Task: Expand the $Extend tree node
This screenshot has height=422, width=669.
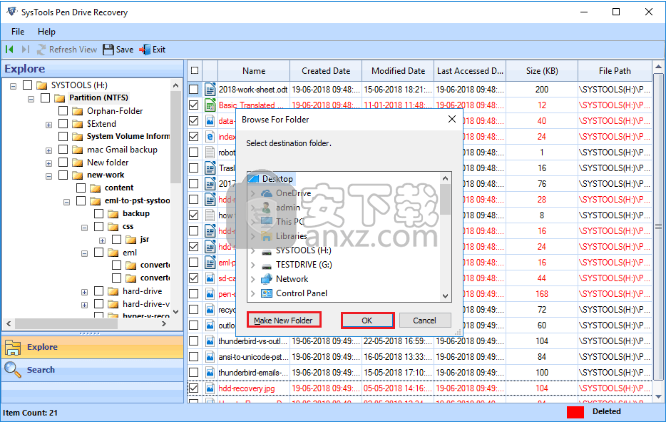Action: tap(49, 125)
